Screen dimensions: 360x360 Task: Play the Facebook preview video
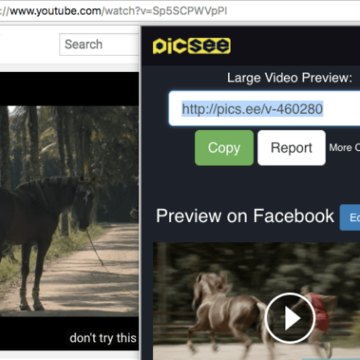[290, 318]
